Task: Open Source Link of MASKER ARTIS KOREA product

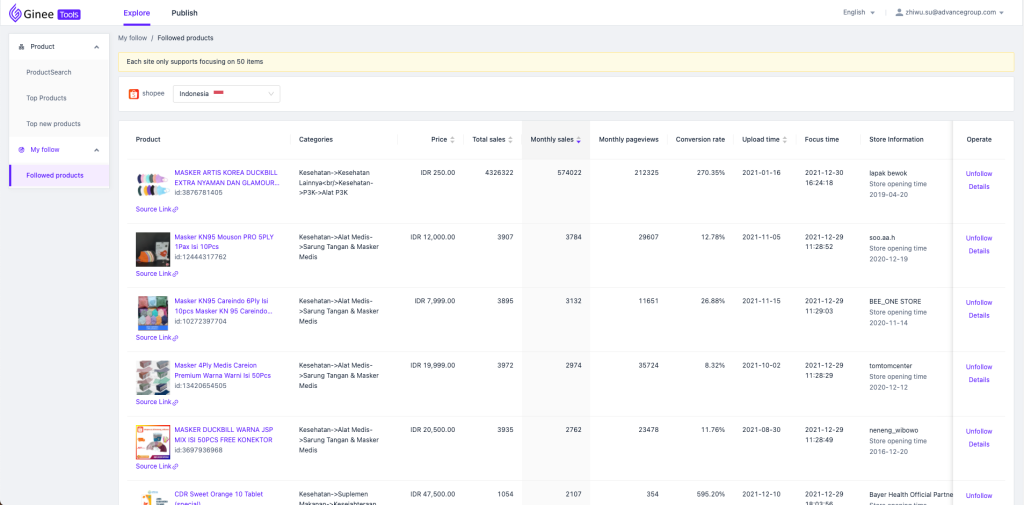Action: click(157, 210)
